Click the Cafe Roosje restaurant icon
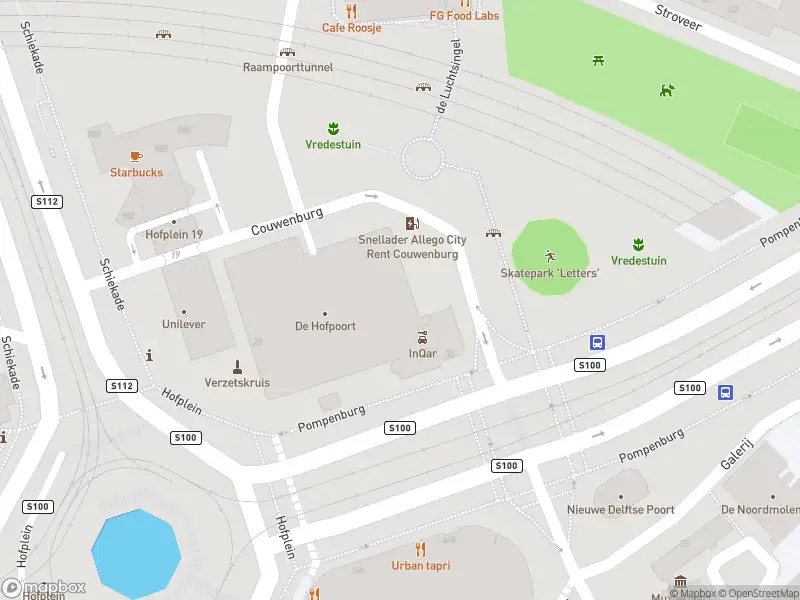Viewport: 800px width, 600px height. click(x=351, y=11)
